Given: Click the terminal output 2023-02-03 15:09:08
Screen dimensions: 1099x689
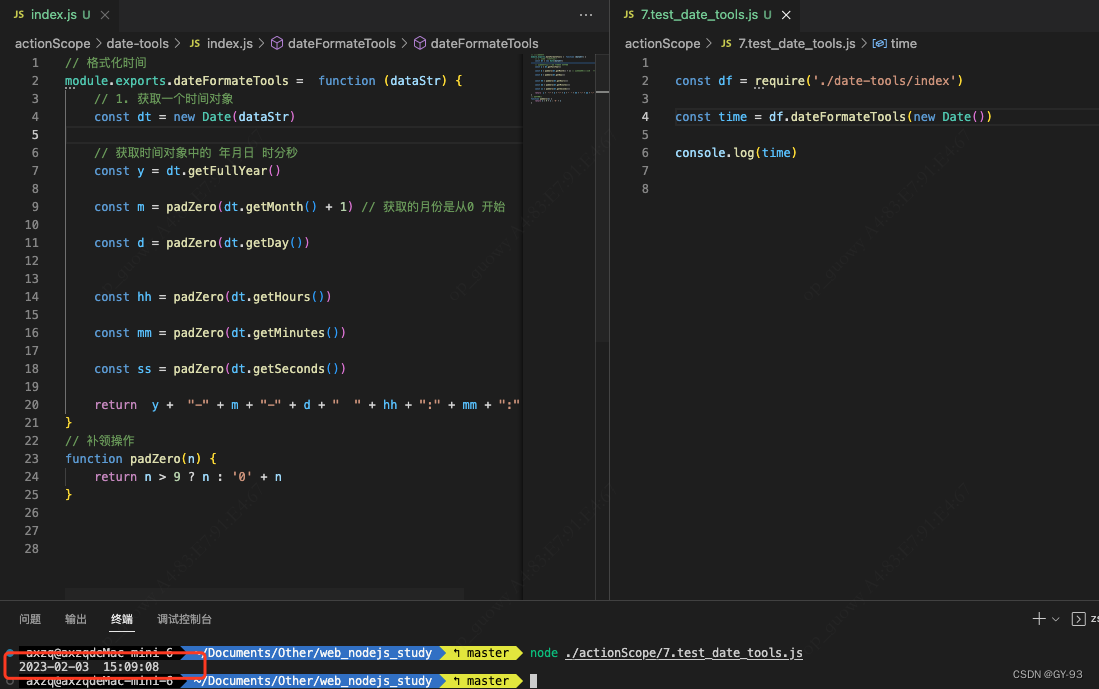Looking at the screenshot, I should pos(89,667).
